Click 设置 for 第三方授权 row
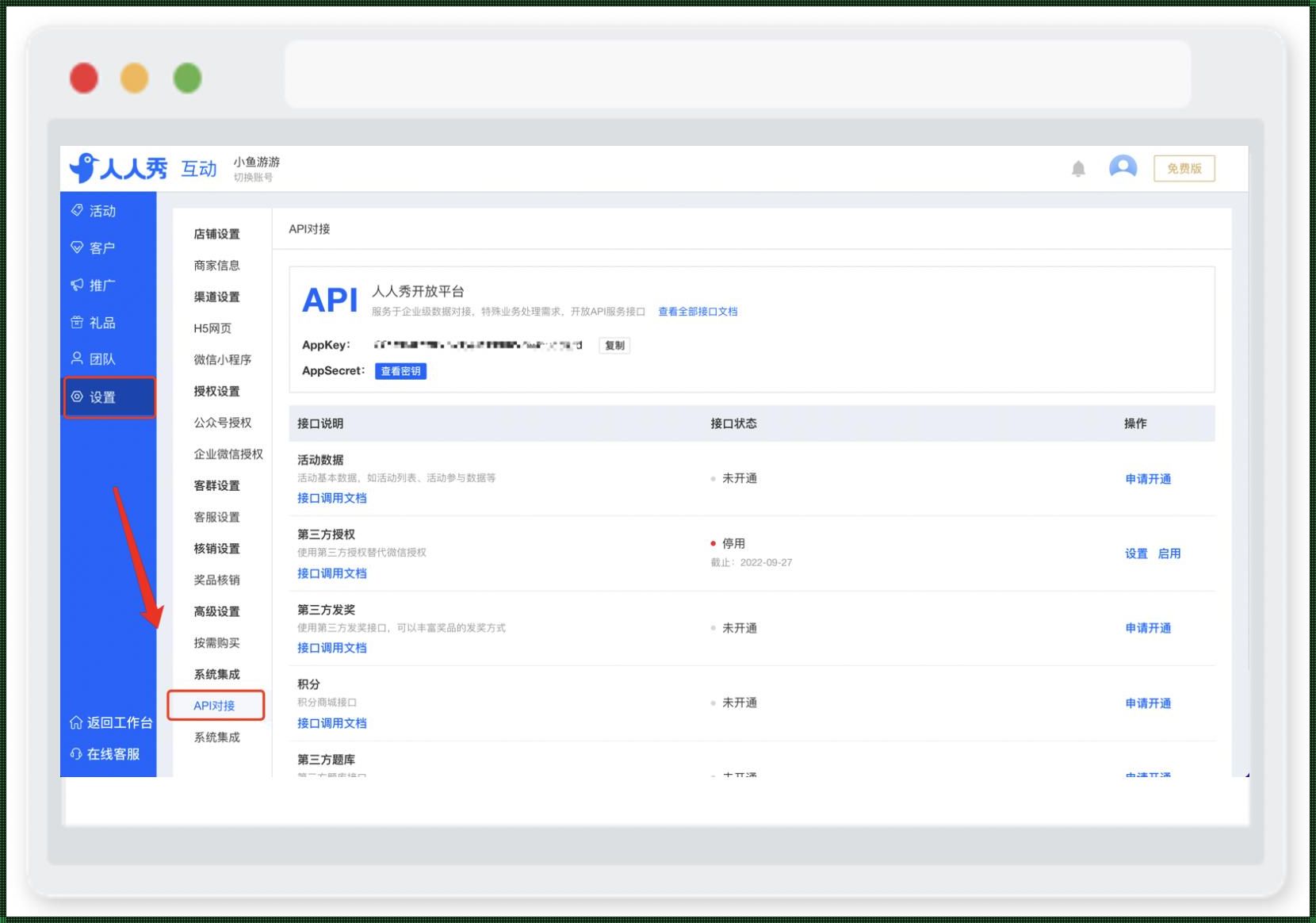Screen dimensions: 1316x923 click(1136, 553)
